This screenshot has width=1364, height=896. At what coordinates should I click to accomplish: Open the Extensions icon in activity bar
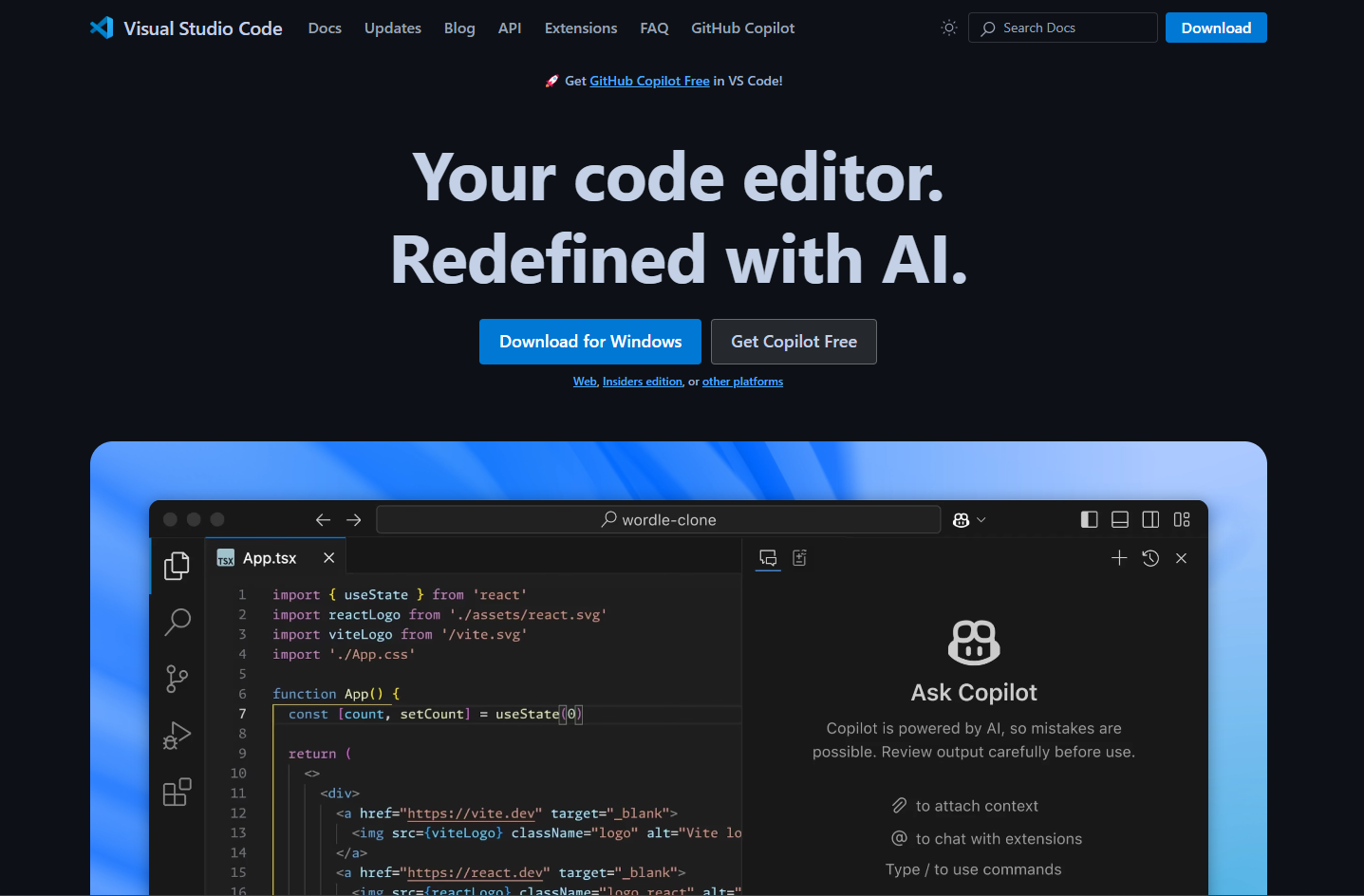pyautogui.click(x=178, y=792)
